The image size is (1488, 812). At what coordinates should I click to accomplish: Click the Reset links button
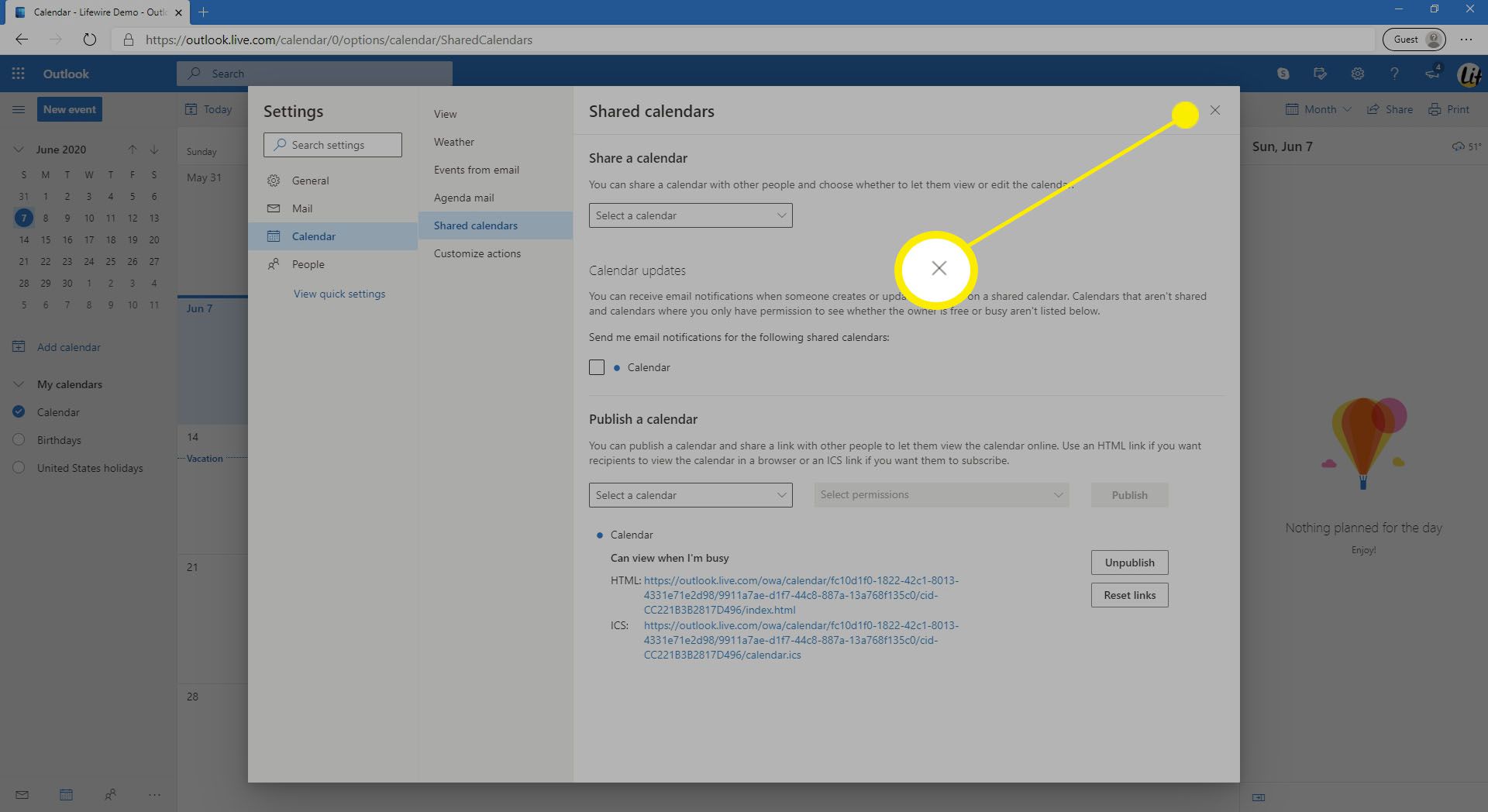coord(1129,595)
